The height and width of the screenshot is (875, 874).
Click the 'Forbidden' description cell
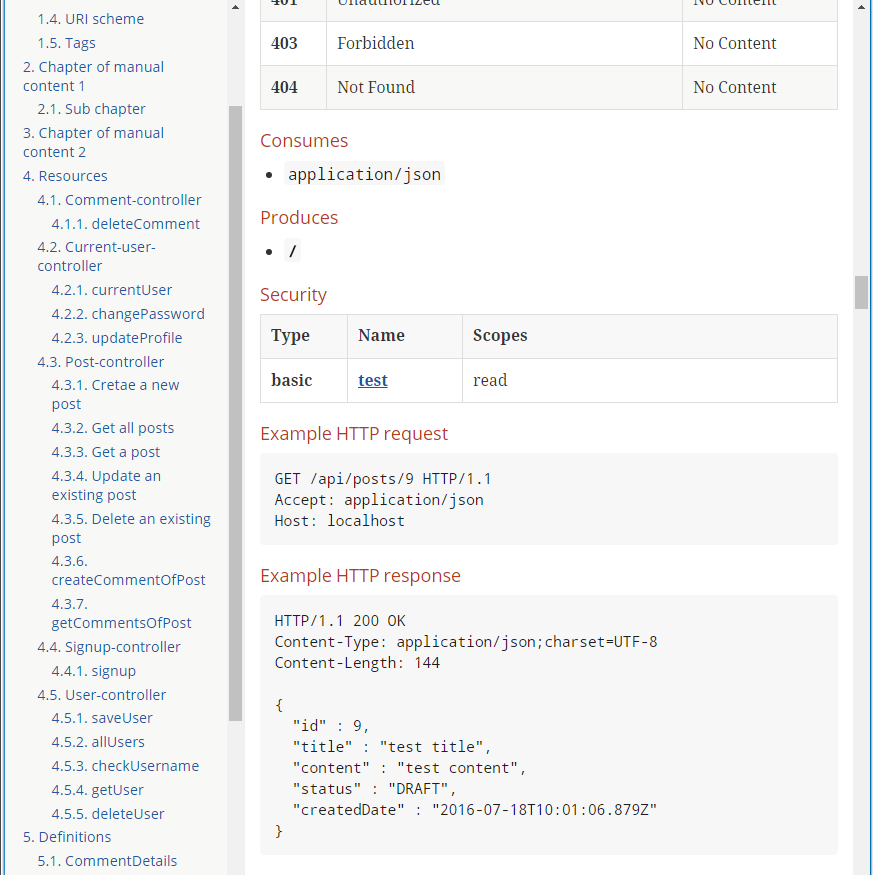[505, 44]
